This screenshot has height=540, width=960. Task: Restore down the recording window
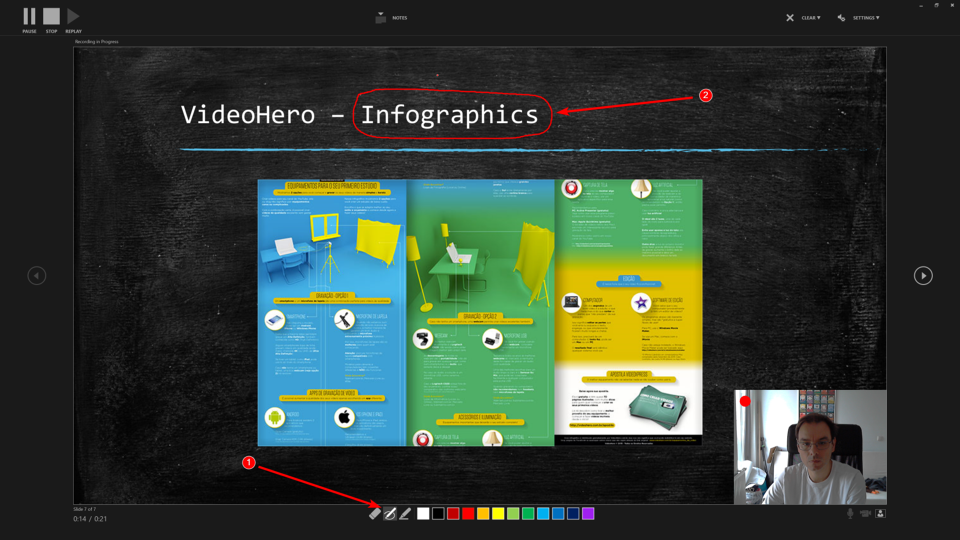click(936, 5)
